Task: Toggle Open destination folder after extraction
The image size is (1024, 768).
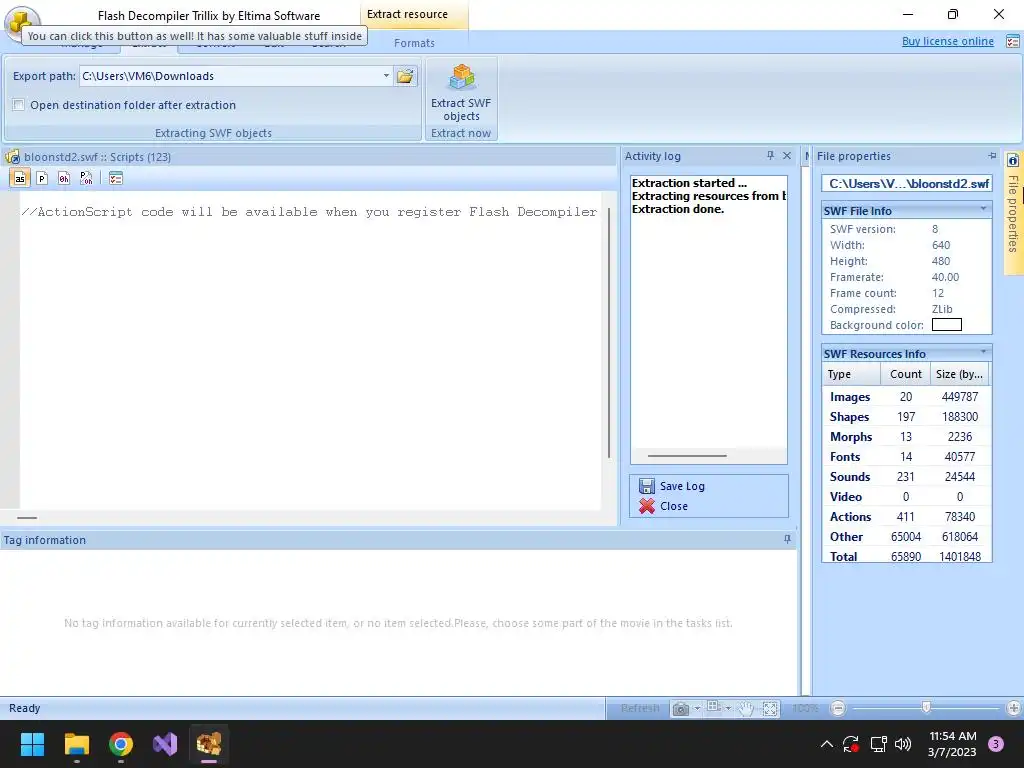Action: point(19,105)
